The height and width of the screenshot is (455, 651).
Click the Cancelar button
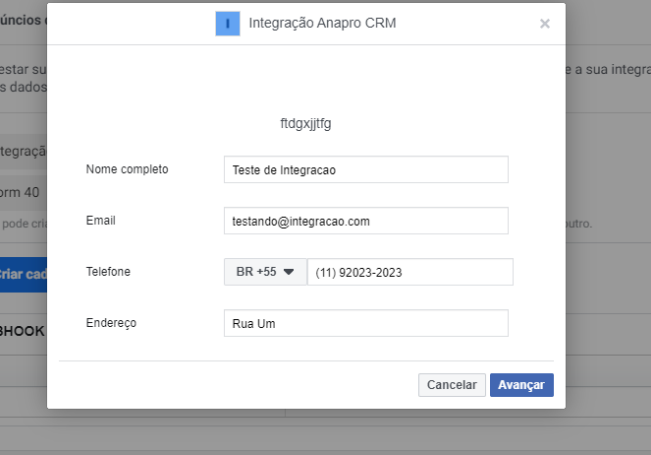[x=452, y=385]
